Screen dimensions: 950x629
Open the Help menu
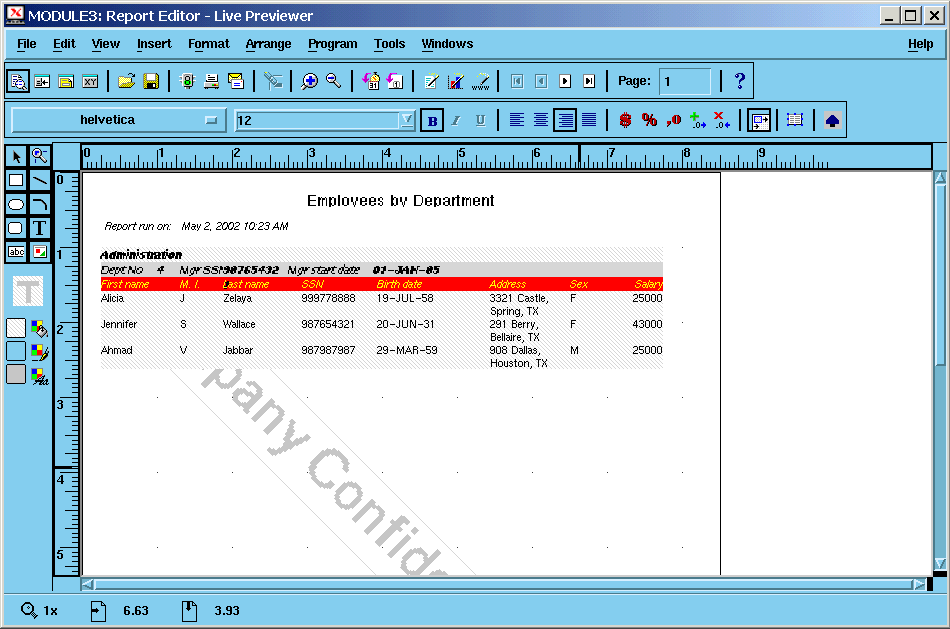920,44
